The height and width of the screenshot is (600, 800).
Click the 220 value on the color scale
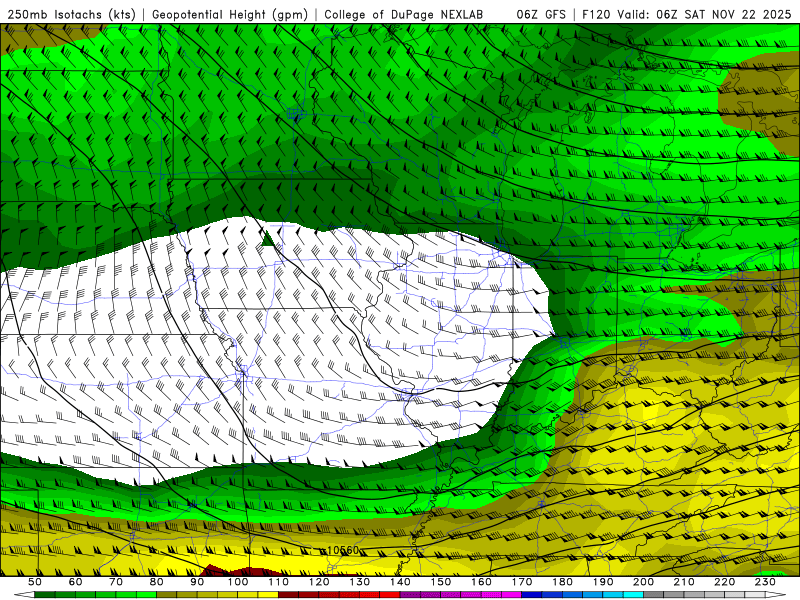[724, 582]
